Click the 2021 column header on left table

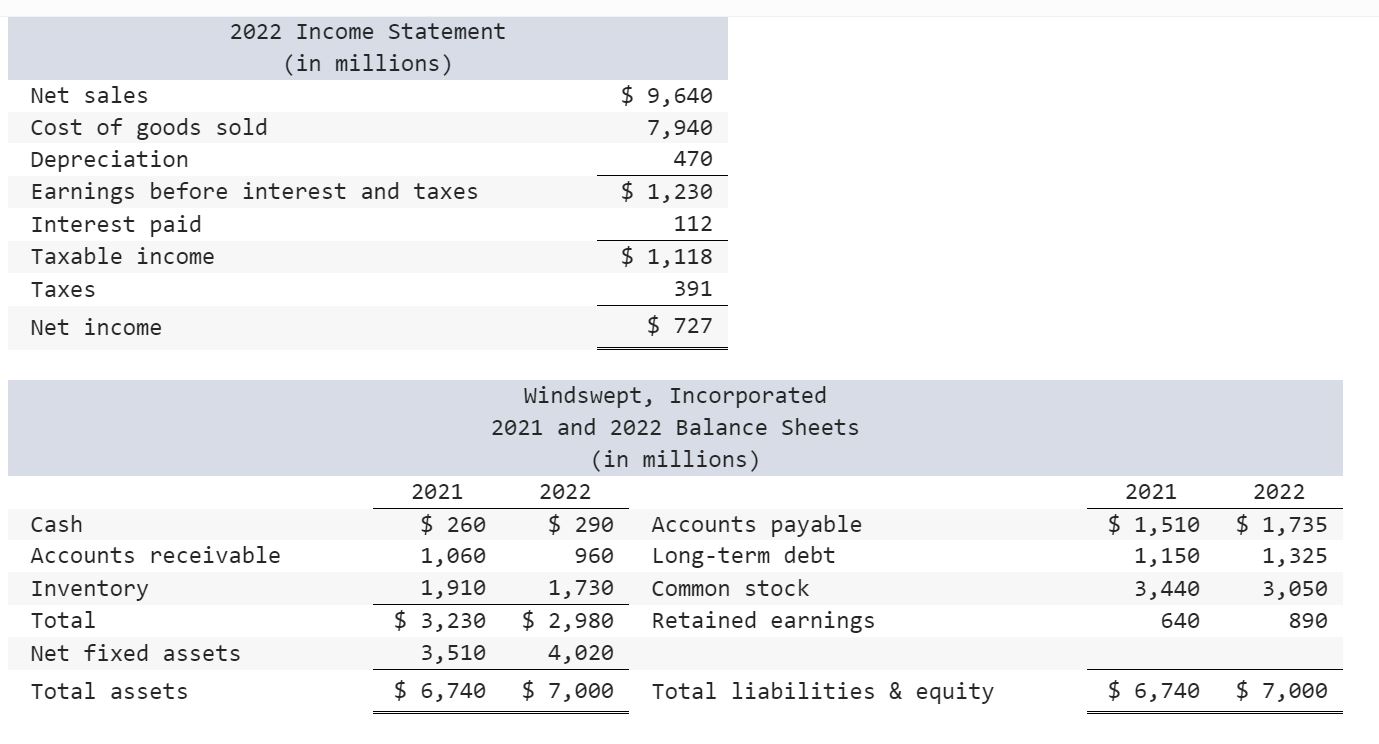point(438,492)
